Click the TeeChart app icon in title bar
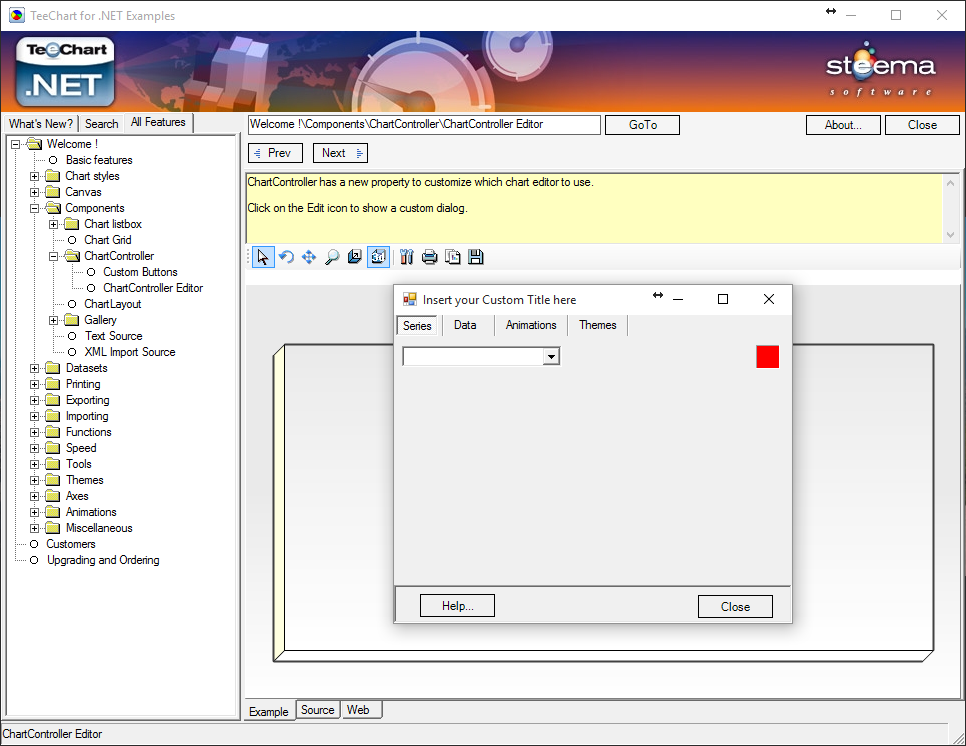Image resolution: width=966 pixels, height=746 pixels. (17, 15)
